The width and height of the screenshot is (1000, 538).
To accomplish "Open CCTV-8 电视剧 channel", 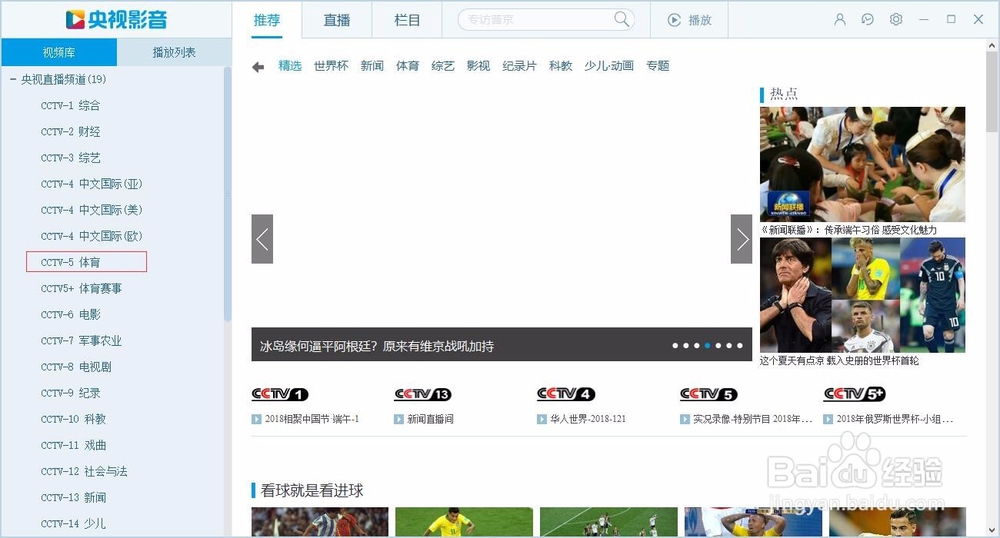I will coord(76,367).
